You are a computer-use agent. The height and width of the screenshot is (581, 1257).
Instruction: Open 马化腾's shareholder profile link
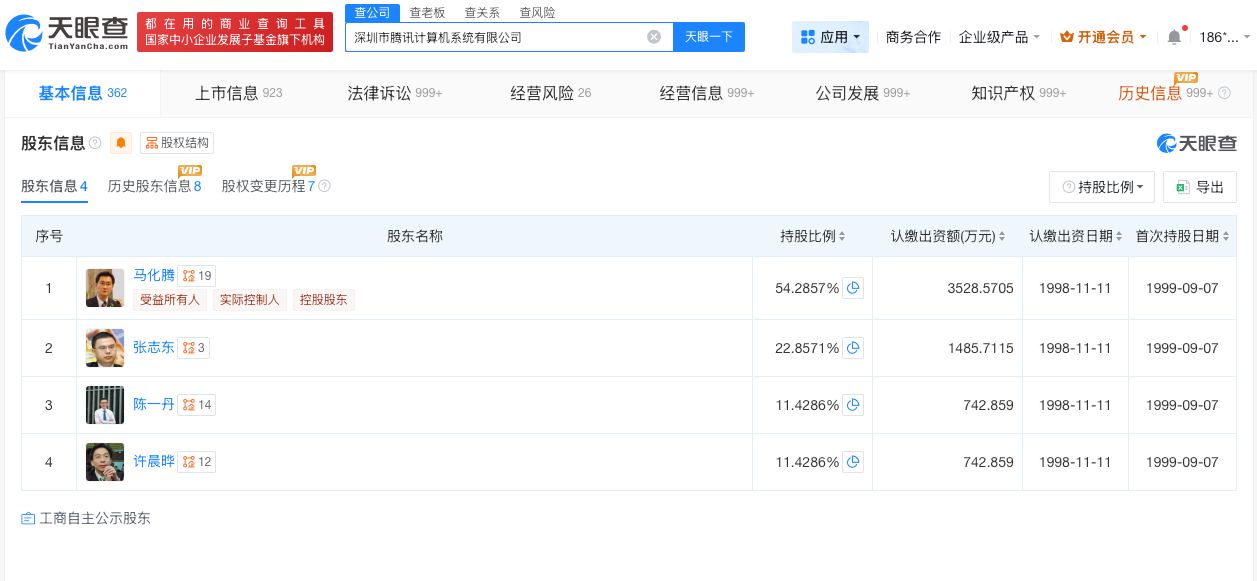[x=152, y=275]
